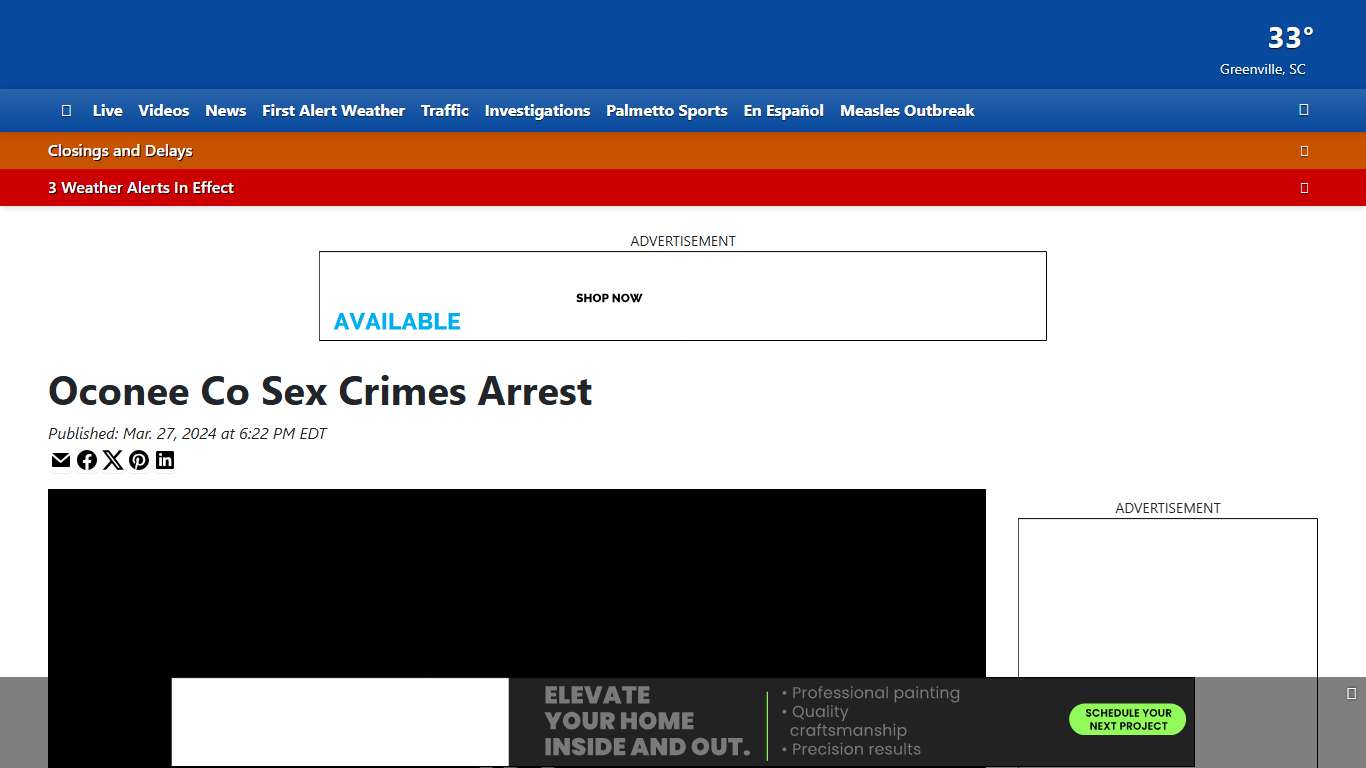Click the Pinterest share icon
Screen dimensions: 1366x768
[139, 460]
